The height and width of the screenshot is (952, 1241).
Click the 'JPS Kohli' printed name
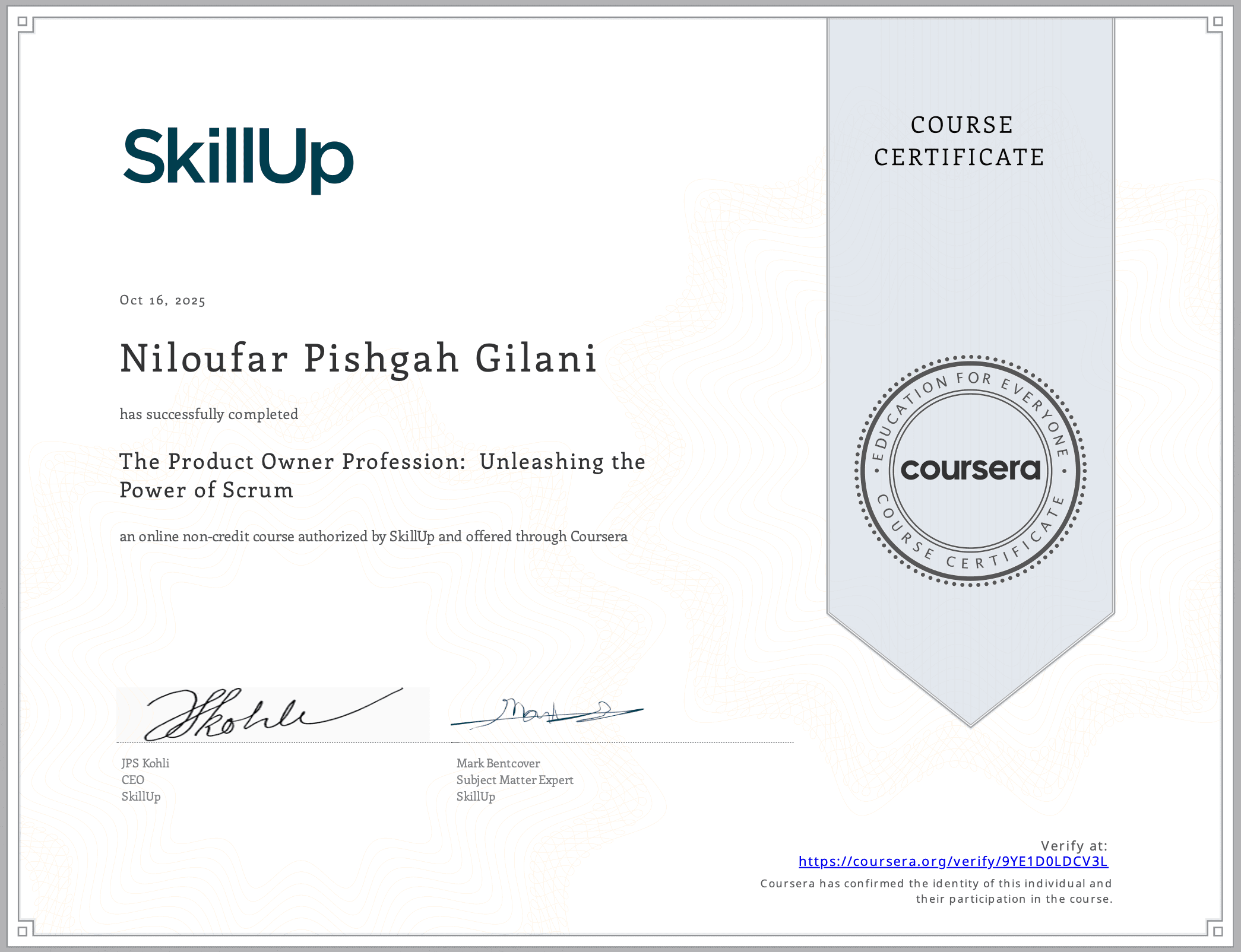coord(145,763)
